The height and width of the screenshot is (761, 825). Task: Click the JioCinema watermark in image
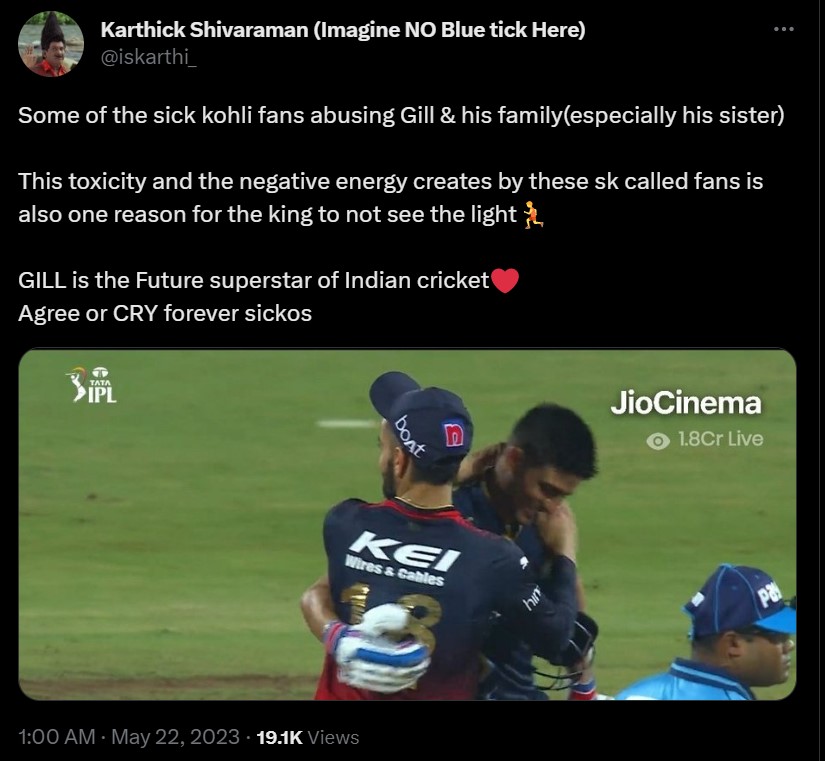686,404
